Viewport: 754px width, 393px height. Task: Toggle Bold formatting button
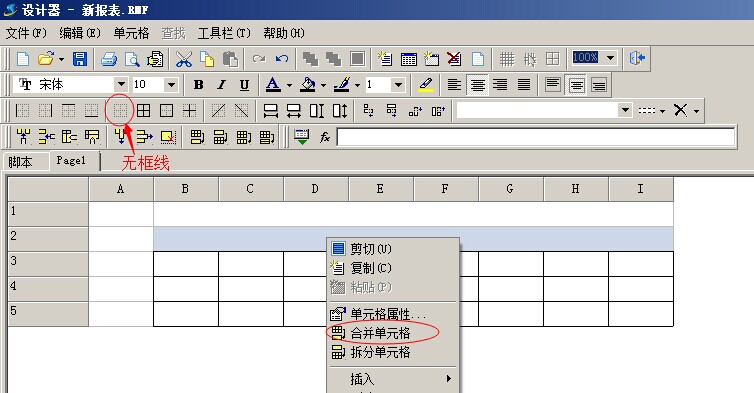[198, 85]
